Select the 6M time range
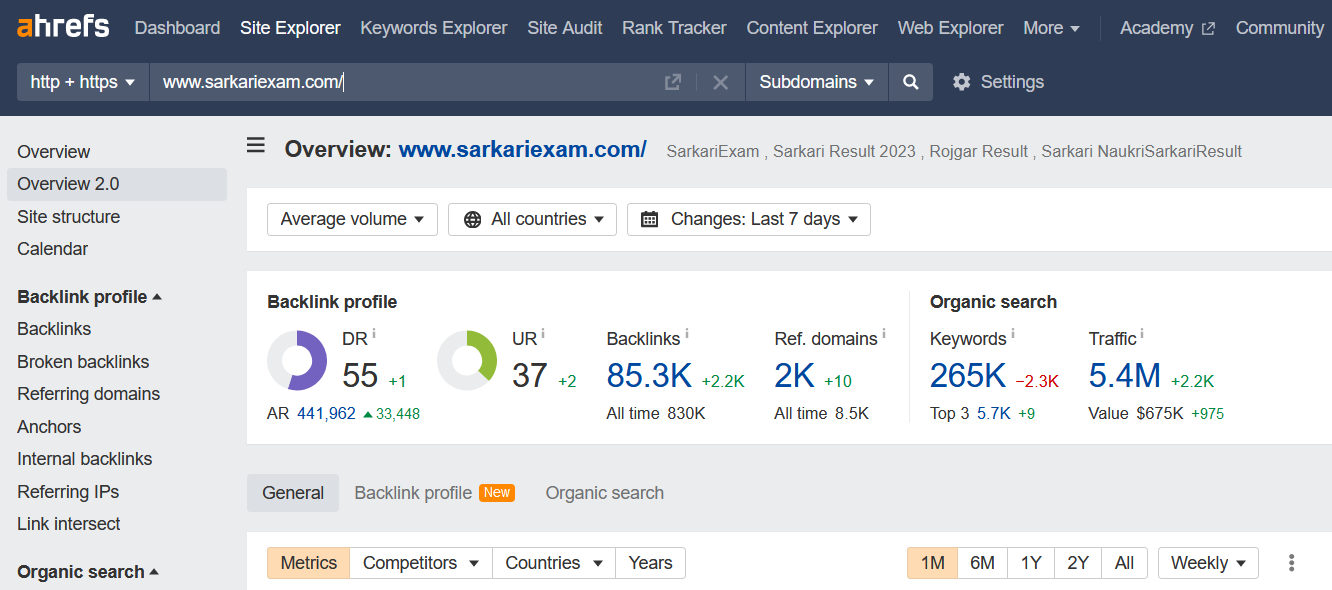Screen dimensions: 1332x590 pos(982,563)
